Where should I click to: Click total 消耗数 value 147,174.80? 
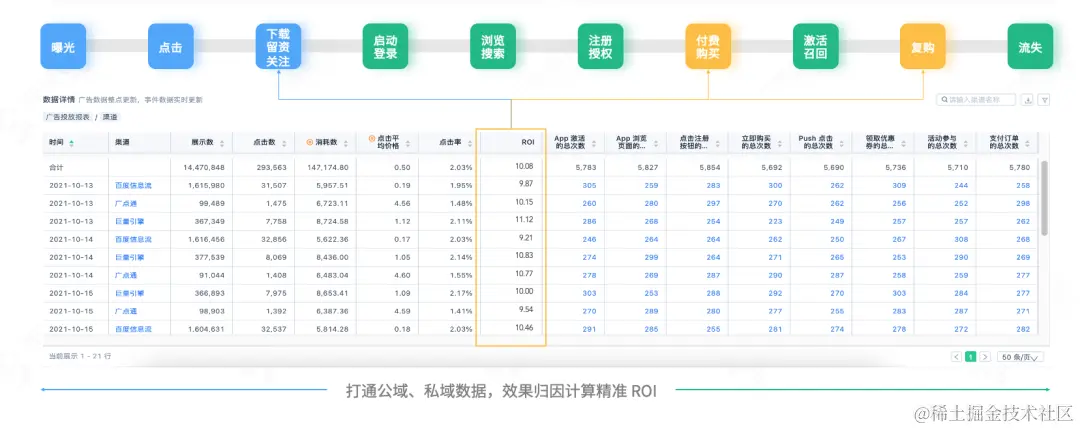click(x=329, y=167)
